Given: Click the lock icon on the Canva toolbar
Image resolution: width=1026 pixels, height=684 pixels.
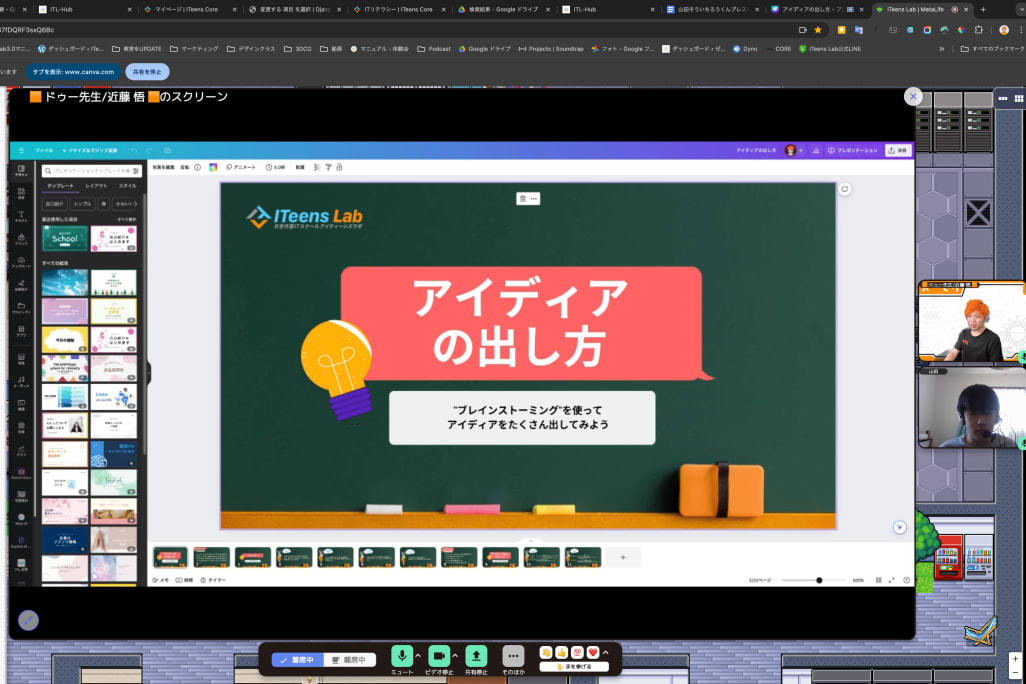Looking at the screenshot, I should point(340,167).
